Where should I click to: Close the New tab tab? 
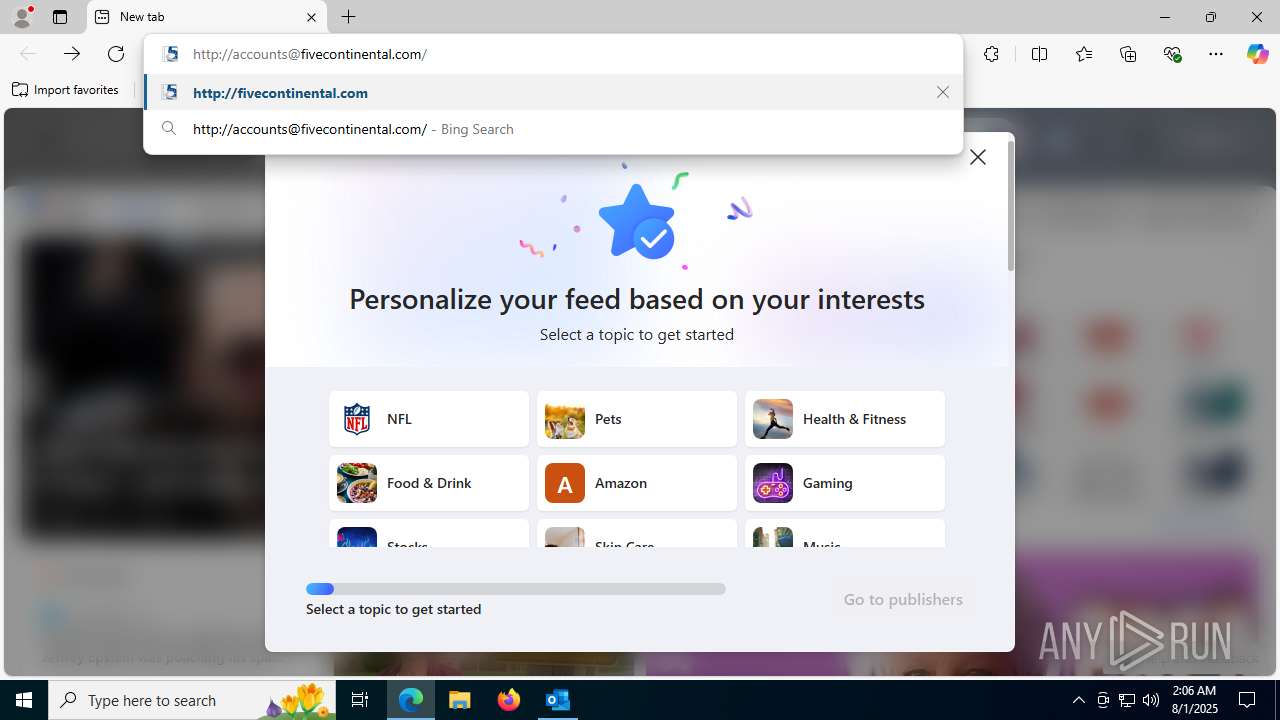point(311,17)
